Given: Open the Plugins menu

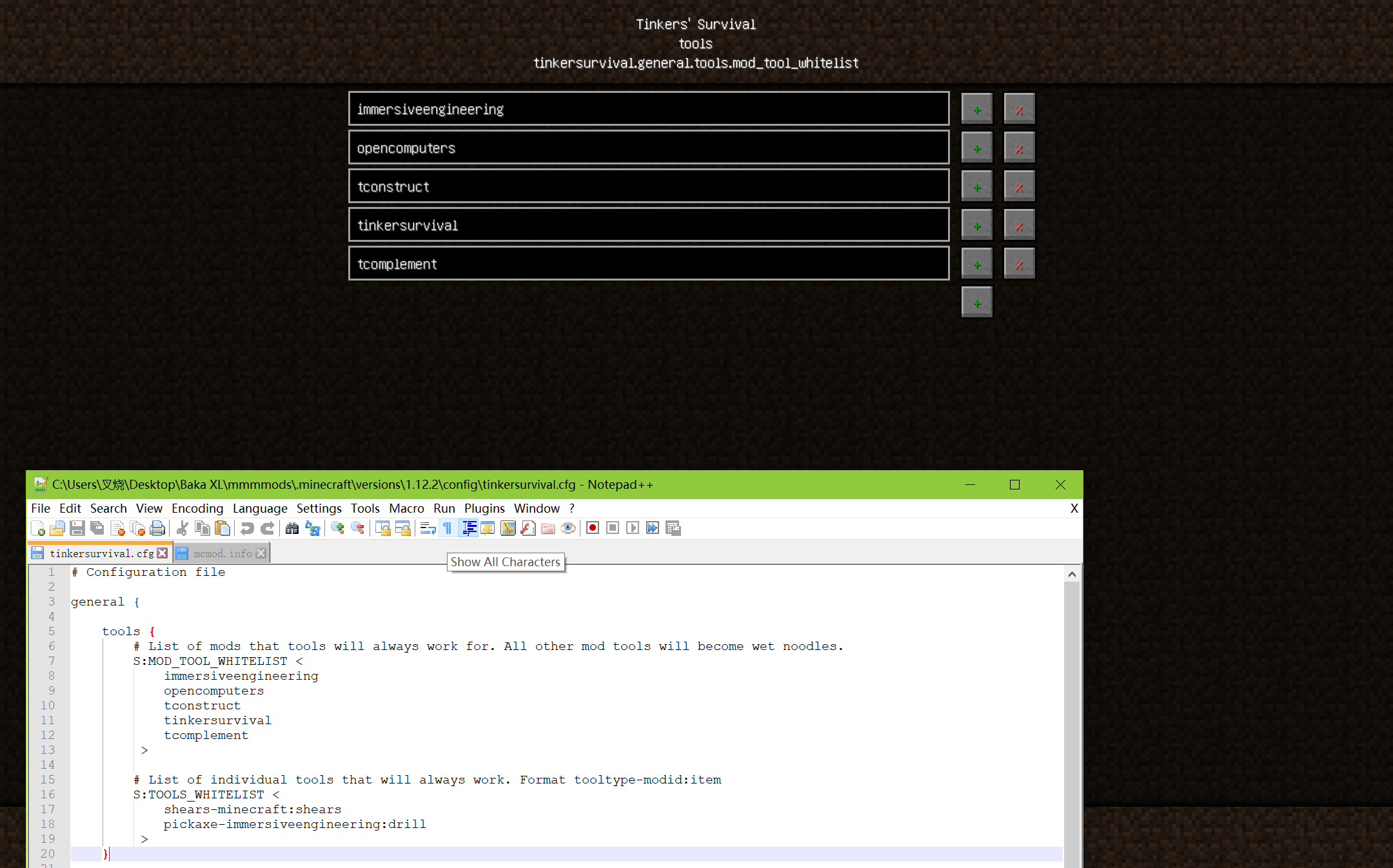Looking at the screenshot, I should pyautogui.click(x=484, y=508).
